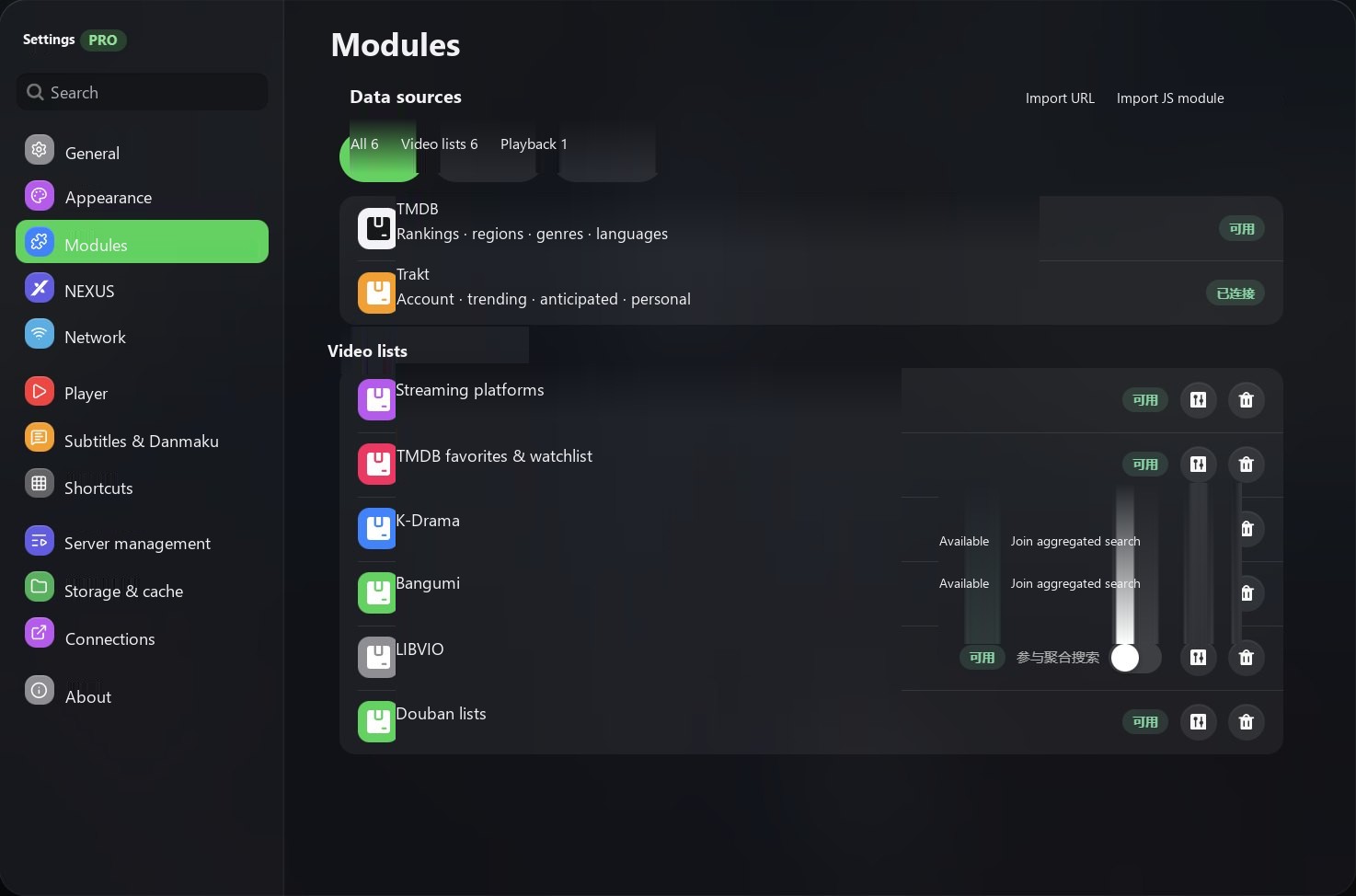Image resolution: width=1356 pixels, height=896 pixels.
Task: Open settings for LIBVIO module
Action: click(1198, 658)
